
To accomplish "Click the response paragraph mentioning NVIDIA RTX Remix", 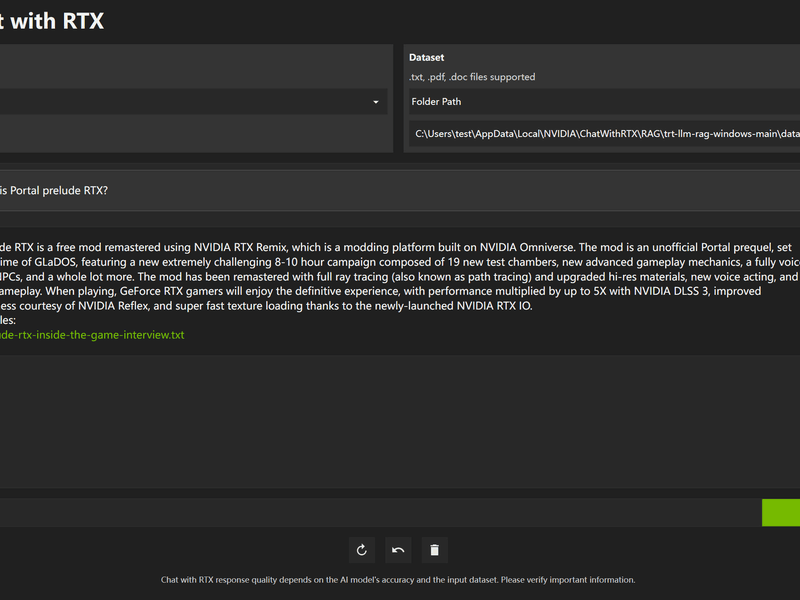I will click(x=400, y=277).
